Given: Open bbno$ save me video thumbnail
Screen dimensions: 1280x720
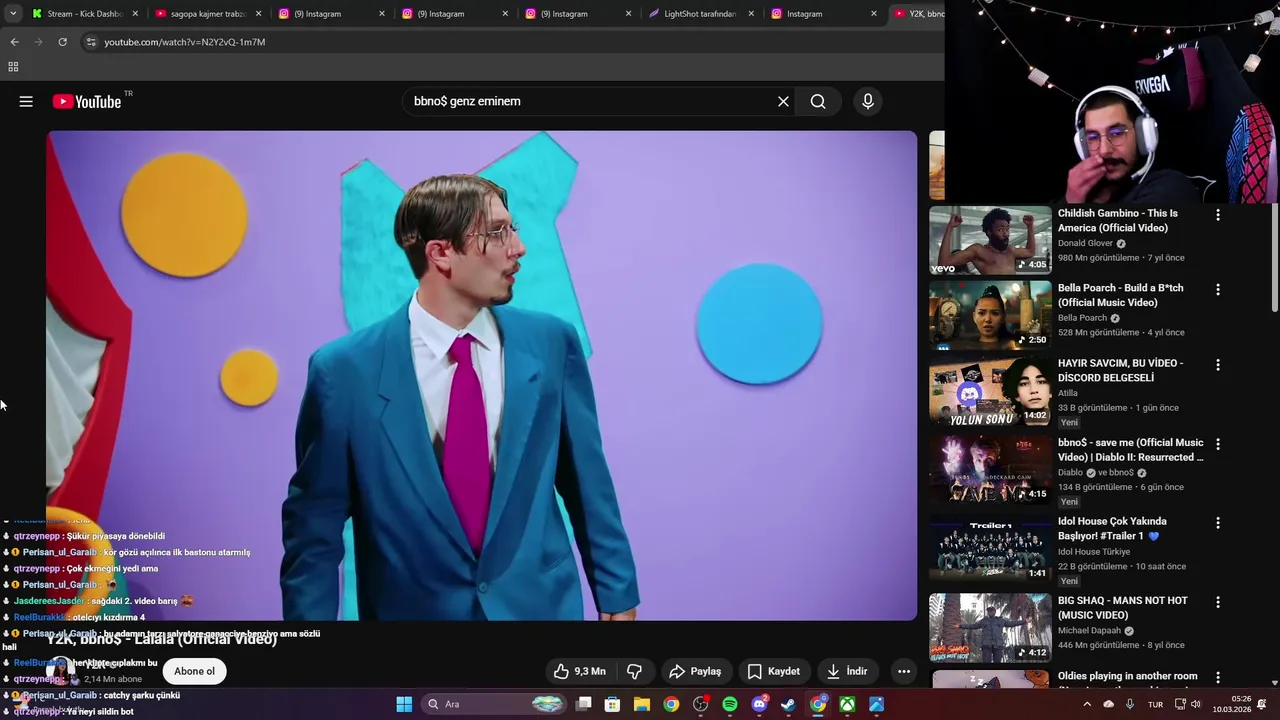Looking at the screenshot, I should [x=990, y=469].
